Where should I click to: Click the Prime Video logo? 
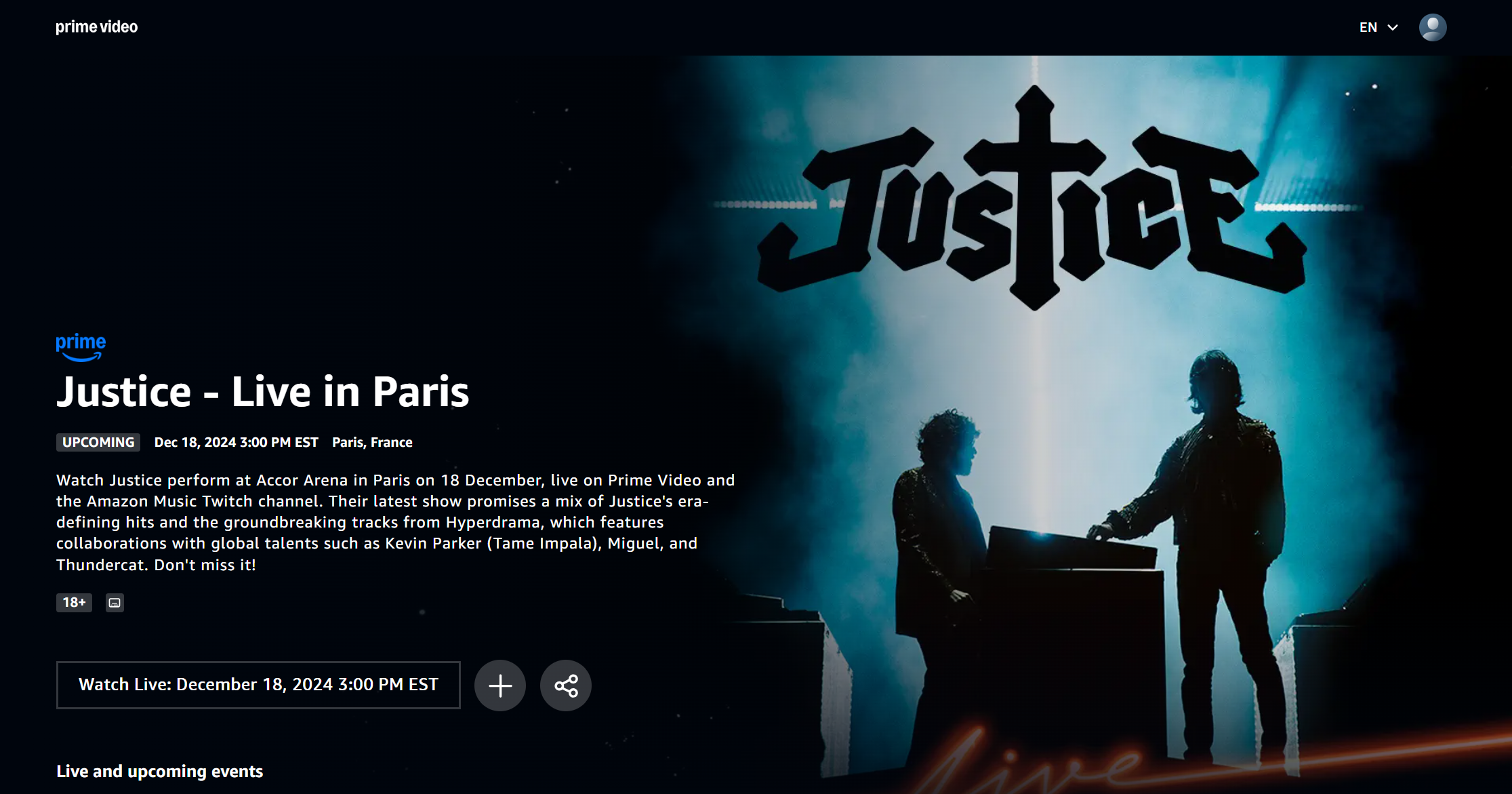pyautogui.click(x=96, y=27)
